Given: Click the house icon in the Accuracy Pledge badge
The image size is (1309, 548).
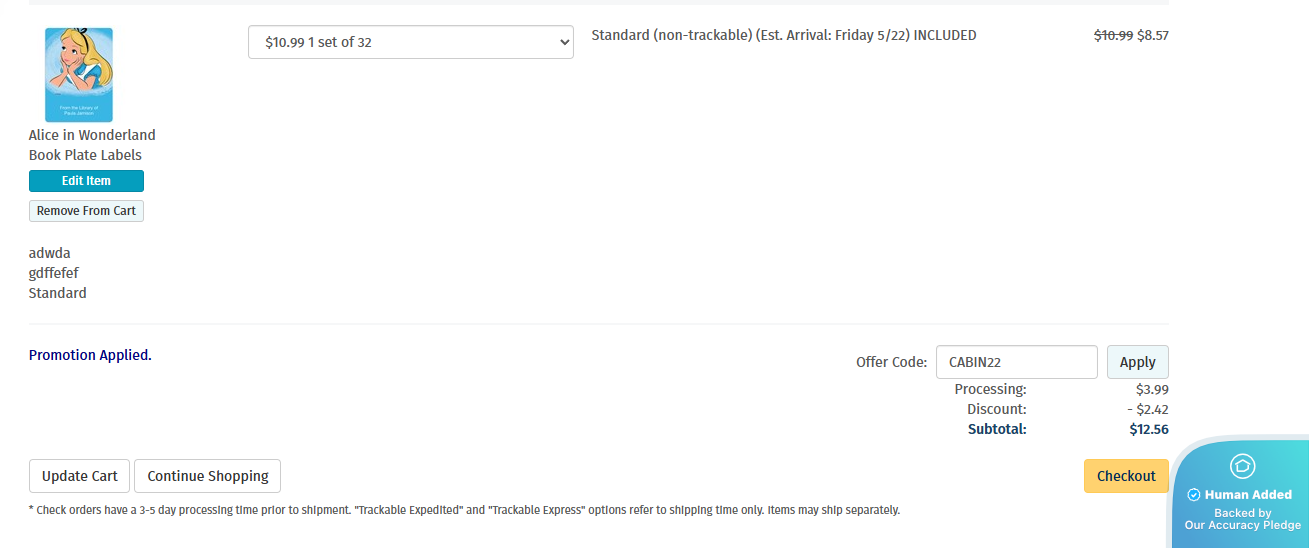Looking at the screenshot, I should pyautogui.click(x=1242, y=466).
